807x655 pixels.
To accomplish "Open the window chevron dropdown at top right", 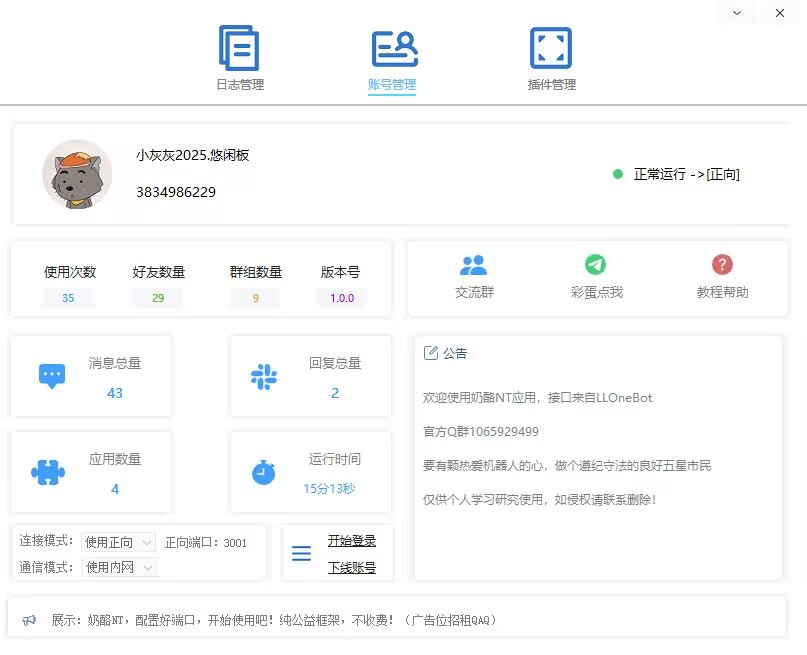I will click(x=735, y=13).
